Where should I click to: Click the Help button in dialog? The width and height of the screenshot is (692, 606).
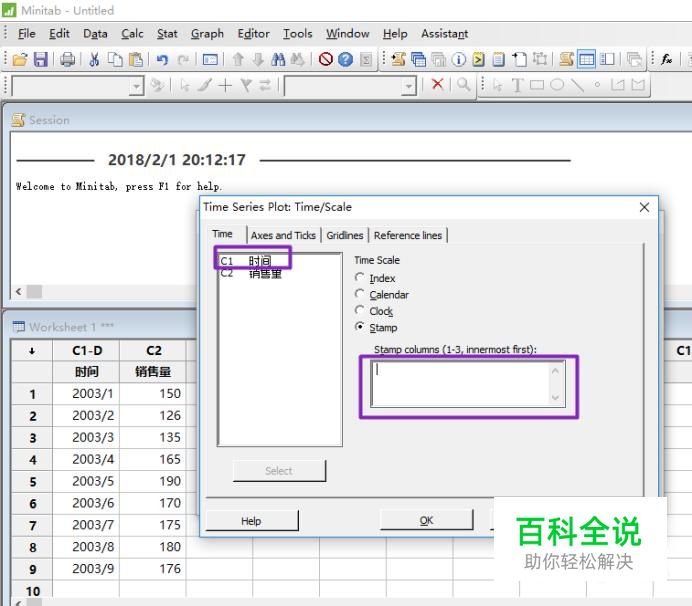coord(252,521)
